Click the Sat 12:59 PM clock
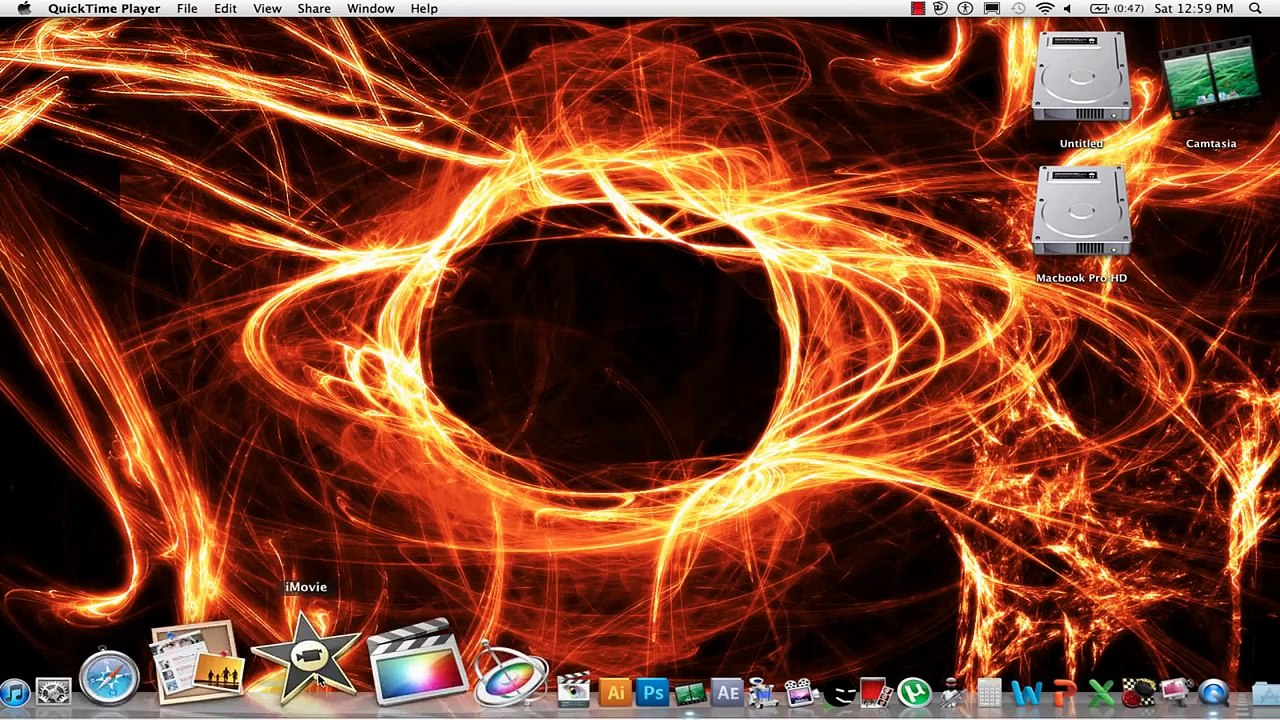The image size is (1280, 720). point(1193,9)
